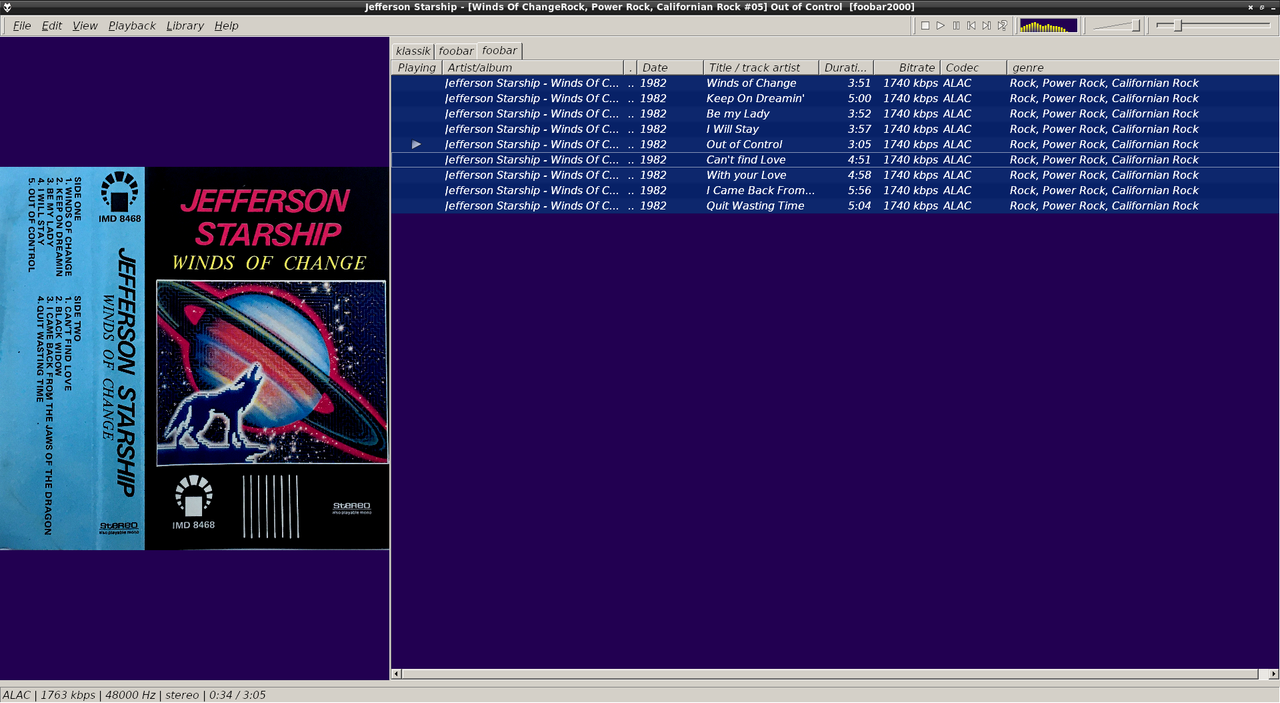Open the Library menu
The image size is (1280, 703).
[x=185, y=25]
